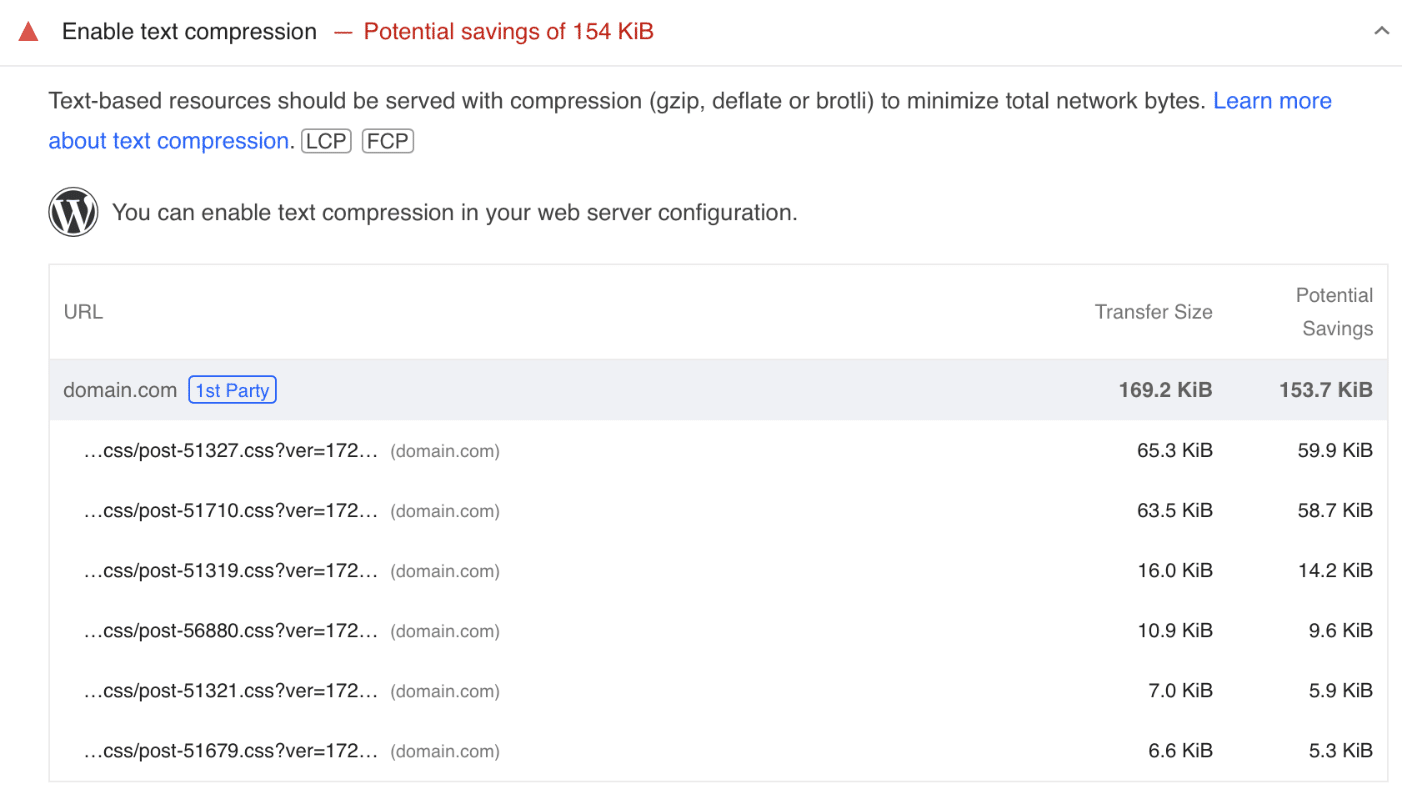Click the red warning triangle icon
This screenshot has width=1402, height=794.
coord(28,31)
